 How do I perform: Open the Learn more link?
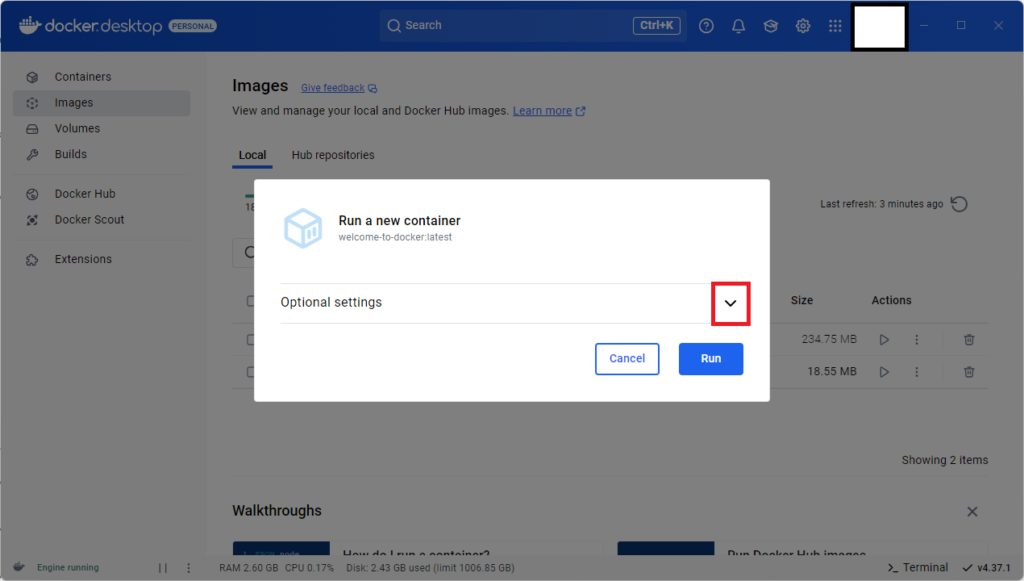pos(549,111)
